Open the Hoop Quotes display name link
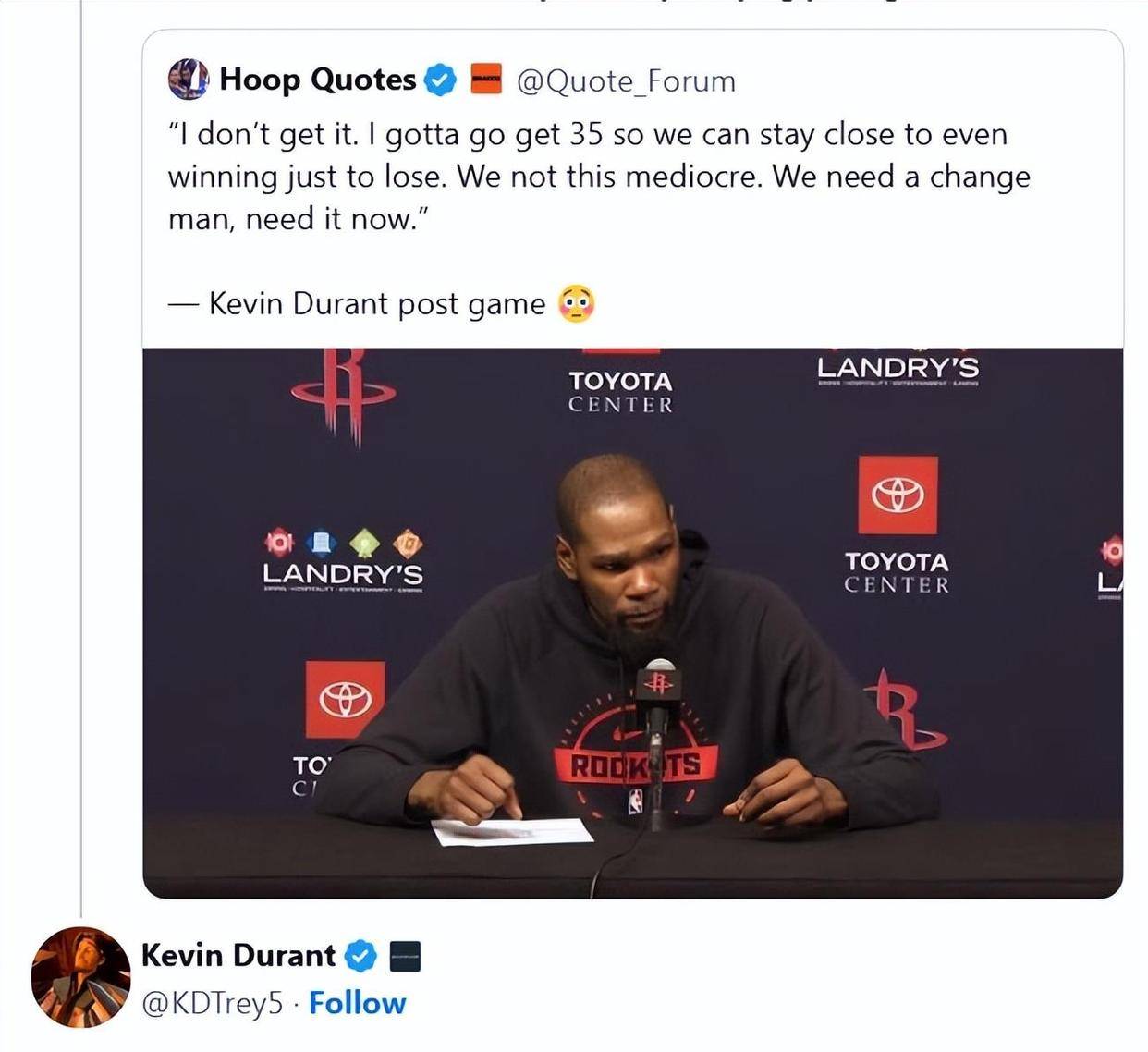 coord(318,80)
